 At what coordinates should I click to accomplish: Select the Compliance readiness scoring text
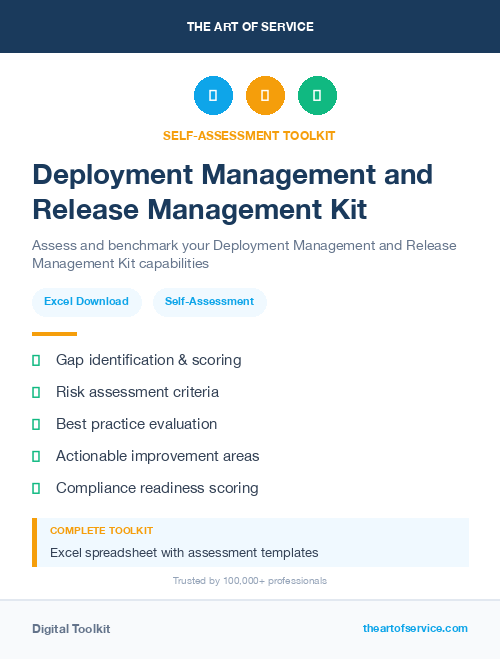click(x=157, y=488)
